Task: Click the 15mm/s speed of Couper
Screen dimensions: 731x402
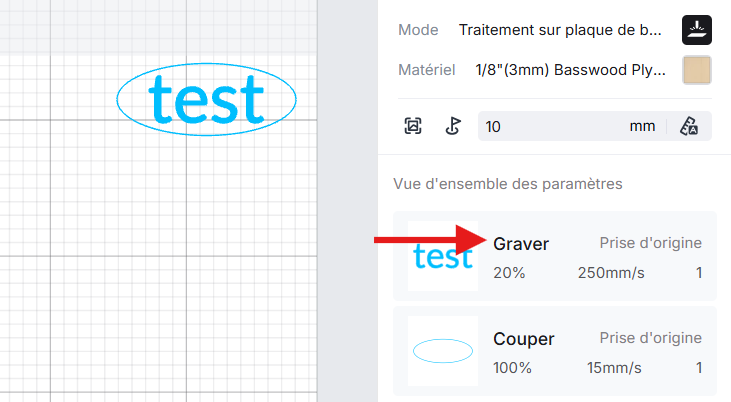Action: pyautogui.click(x=614, y=368)
